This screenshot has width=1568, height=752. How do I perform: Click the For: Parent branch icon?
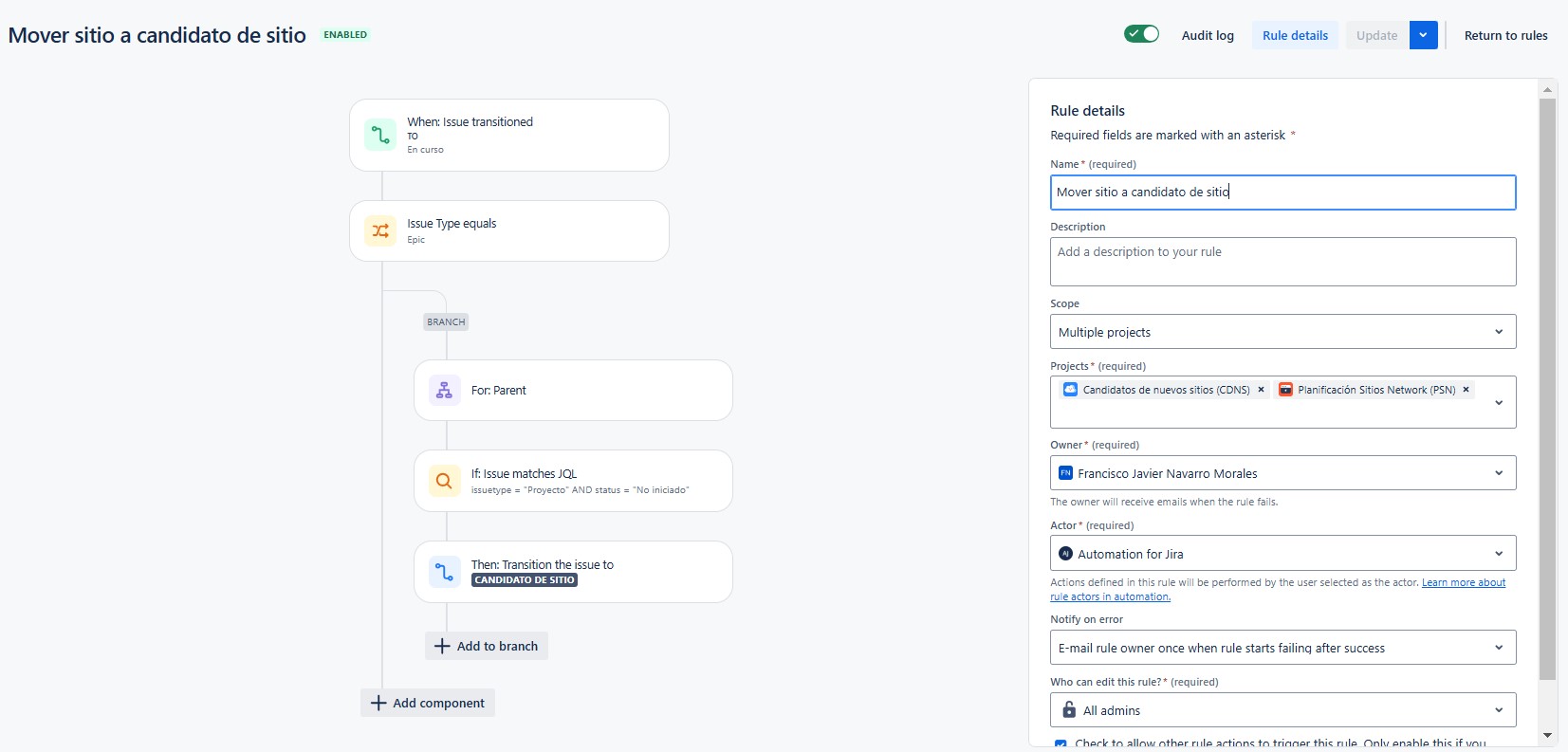tap(444, 390)
